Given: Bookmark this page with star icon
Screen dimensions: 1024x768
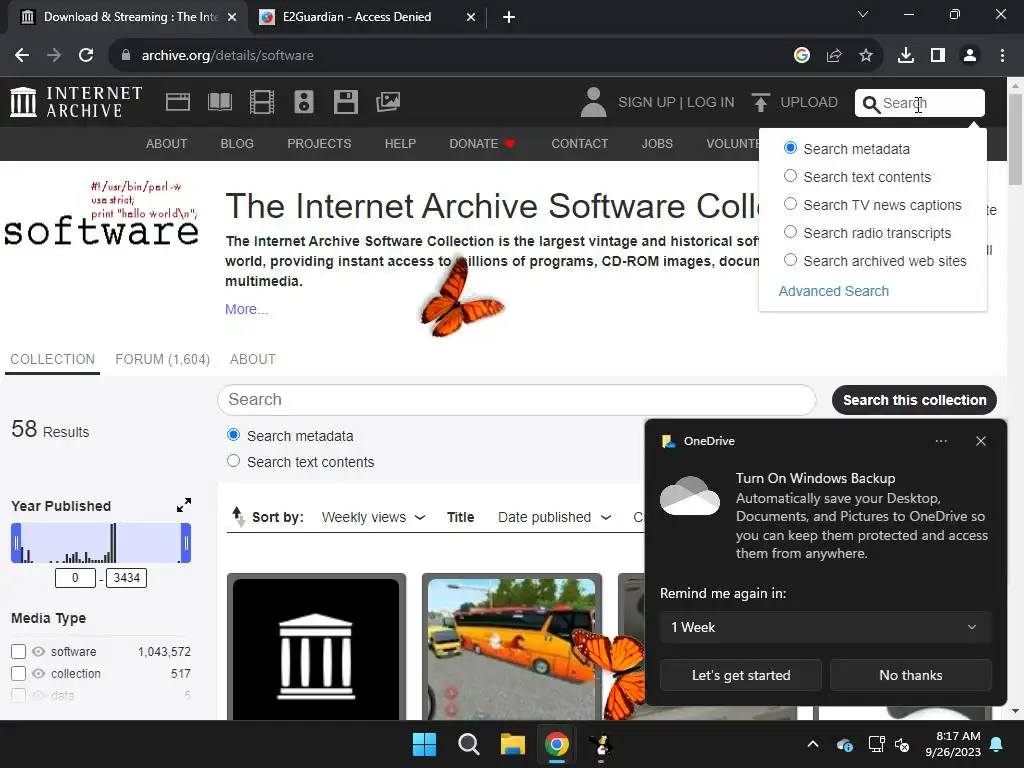Looking at the screenshot, I should point(866,56).
